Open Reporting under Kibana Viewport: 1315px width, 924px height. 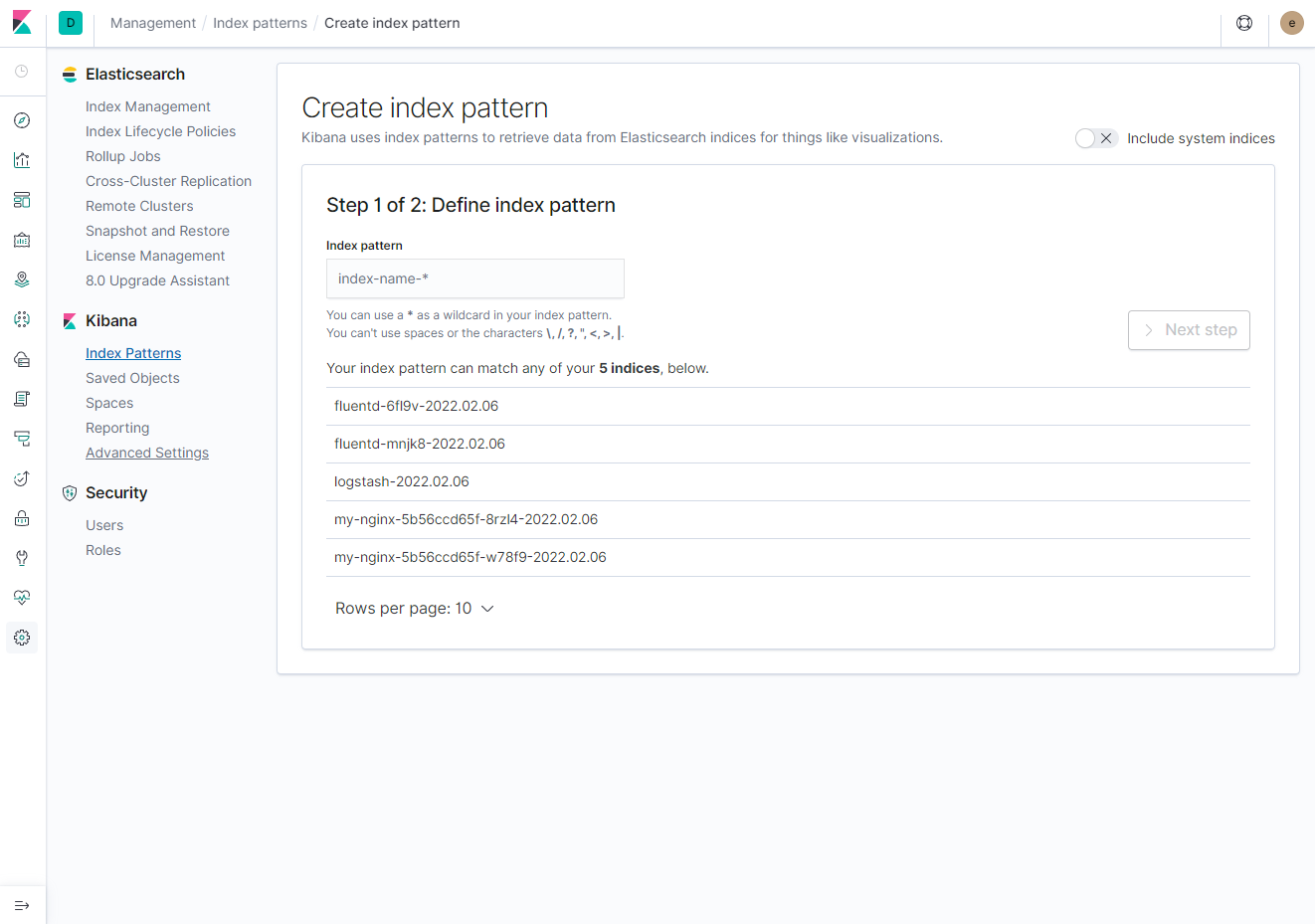117,428
